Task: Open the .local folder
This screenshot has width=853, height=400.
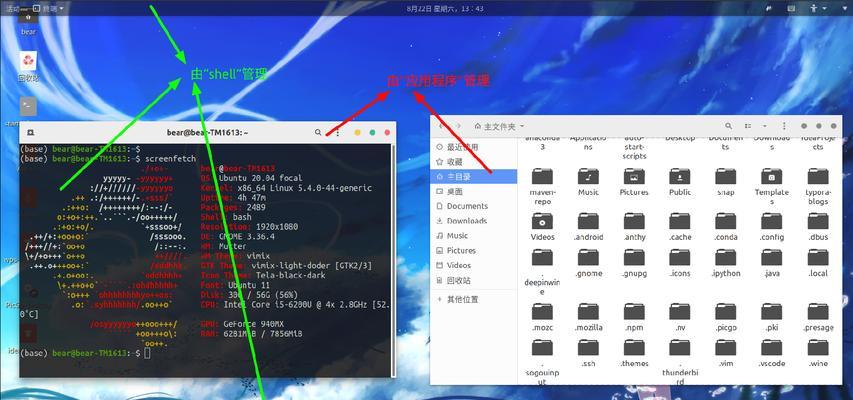Action: click(818, 263)
